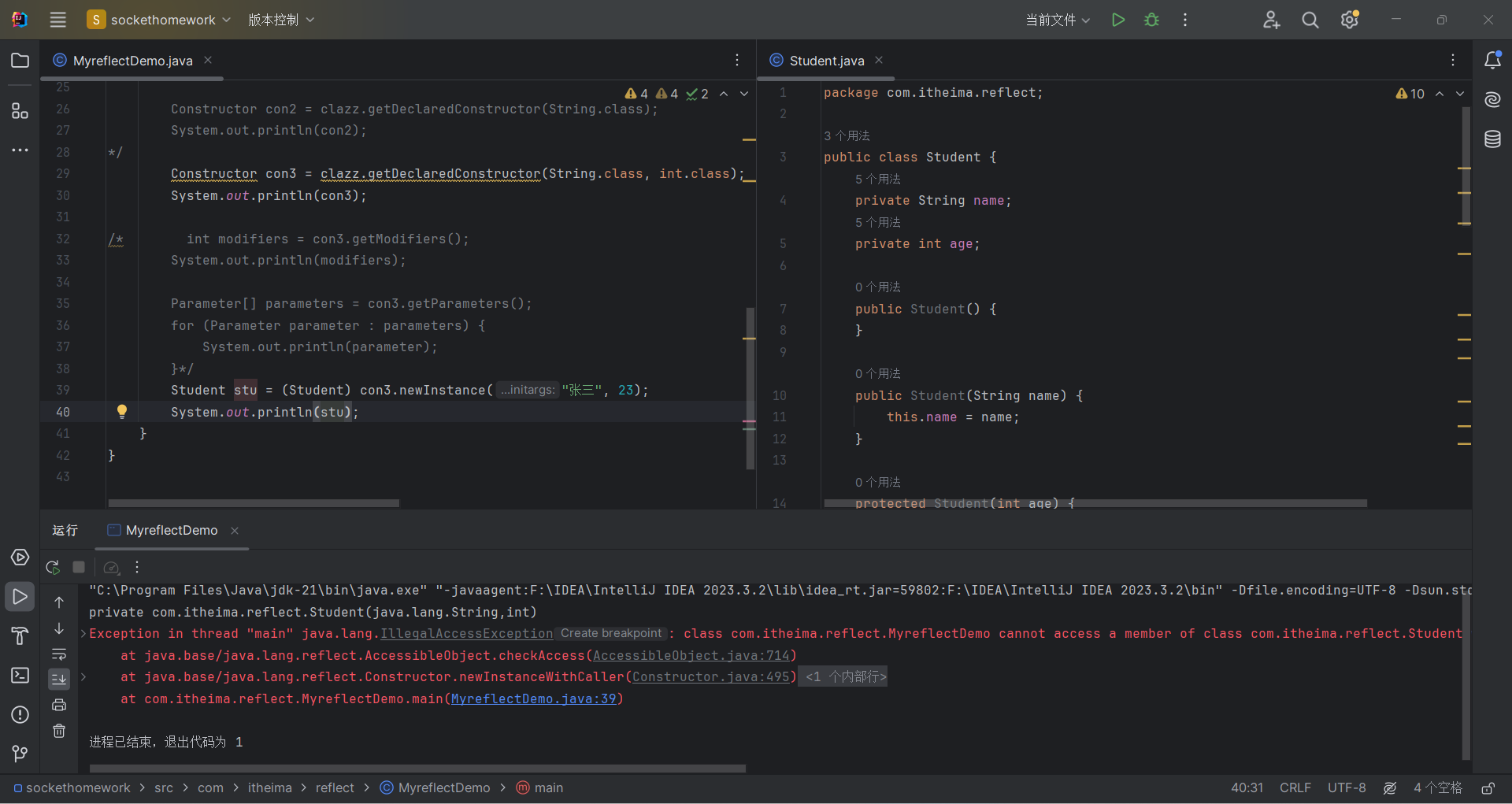The image size is (1512, 804).
Task: Show quick-fix lightbulb on line 40
Action: click(122, 411)
